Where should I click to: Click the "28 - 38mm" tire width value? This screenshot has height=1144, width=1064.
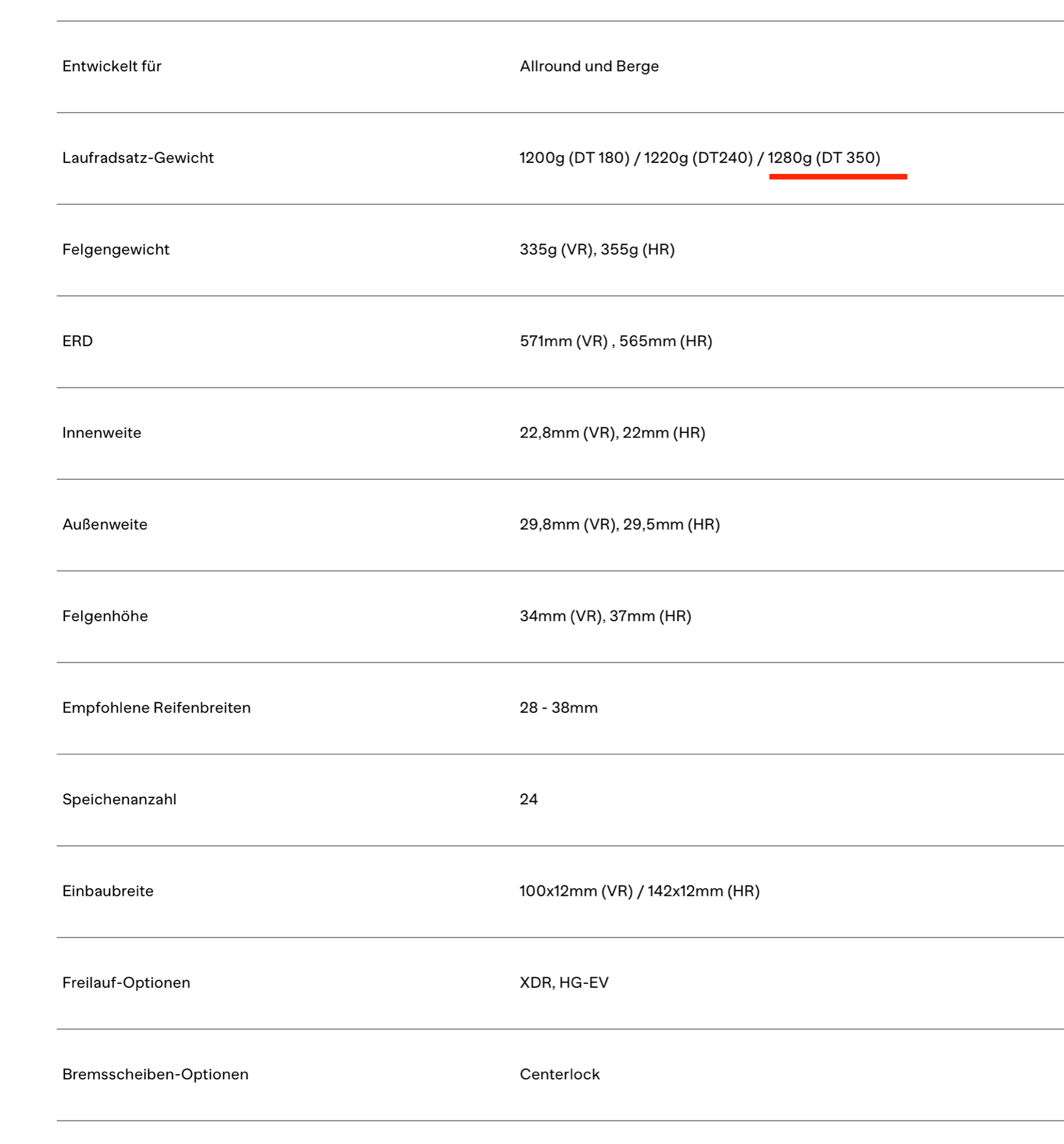point(559,707)
